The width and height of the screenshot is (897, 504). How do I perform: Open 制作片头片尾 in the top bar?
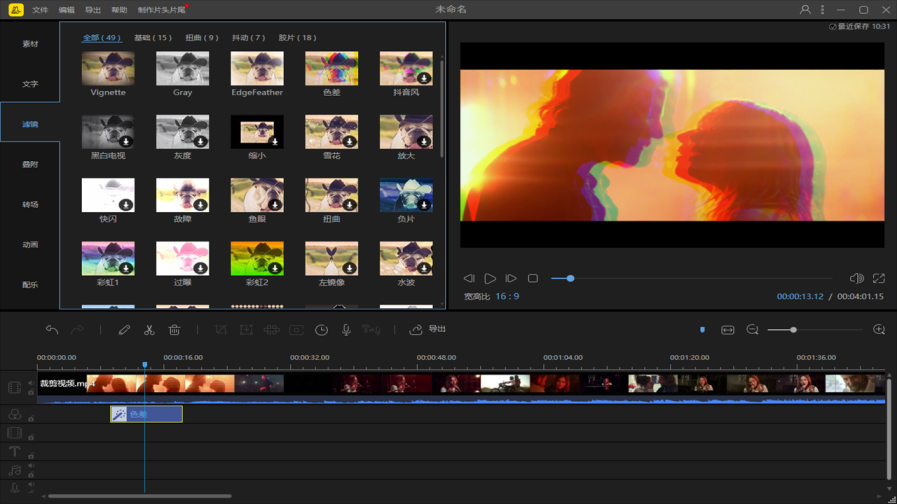(161, 10)
